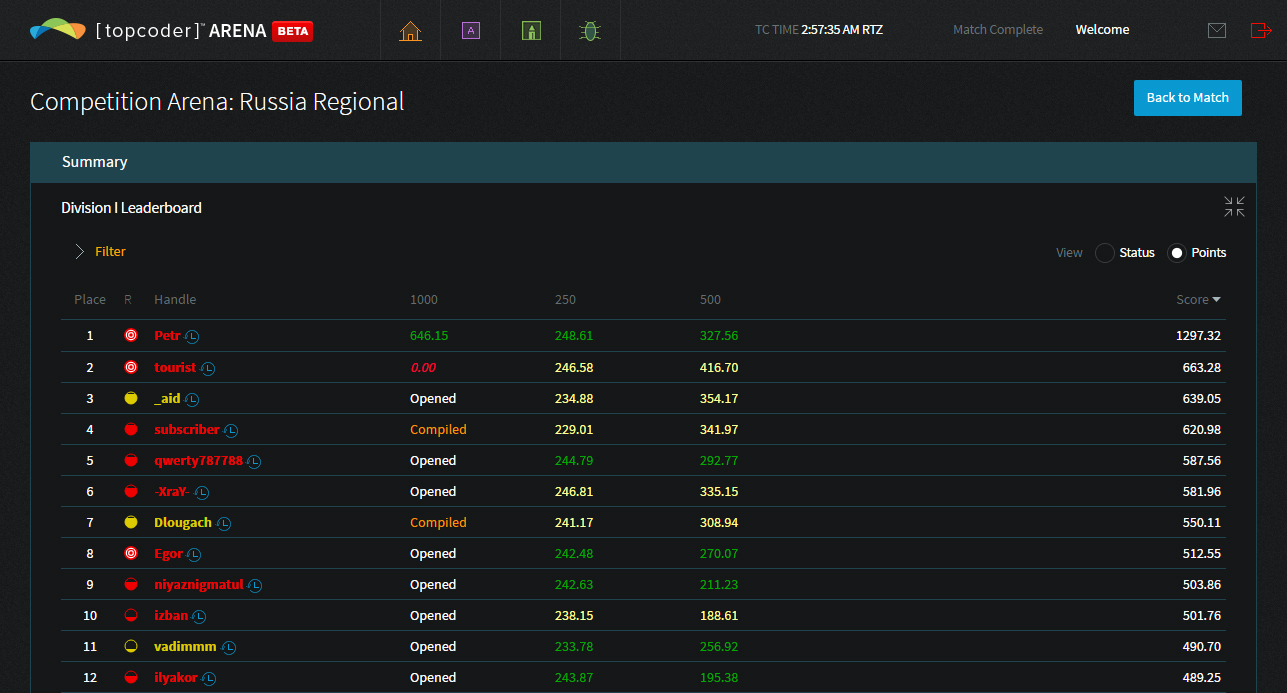The image size is (1287, 693).
Task: Click the topcoder Arena logo
Action: pyautogui.click(x=170, y=31)
